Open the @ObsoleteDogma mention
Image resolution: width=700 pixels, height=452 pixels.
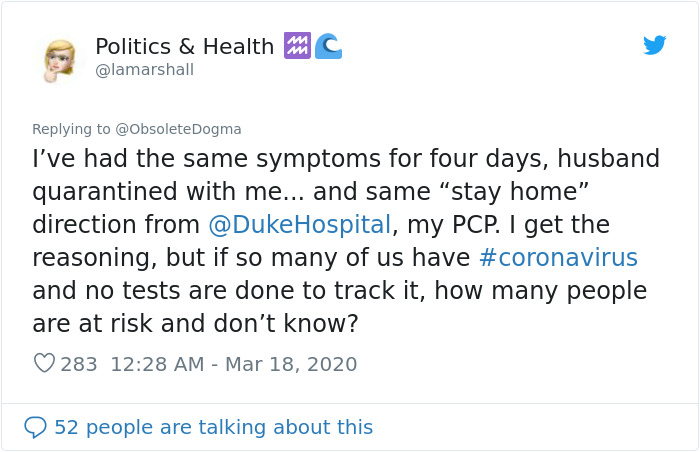pyautogui.click(x=179, y=129)
